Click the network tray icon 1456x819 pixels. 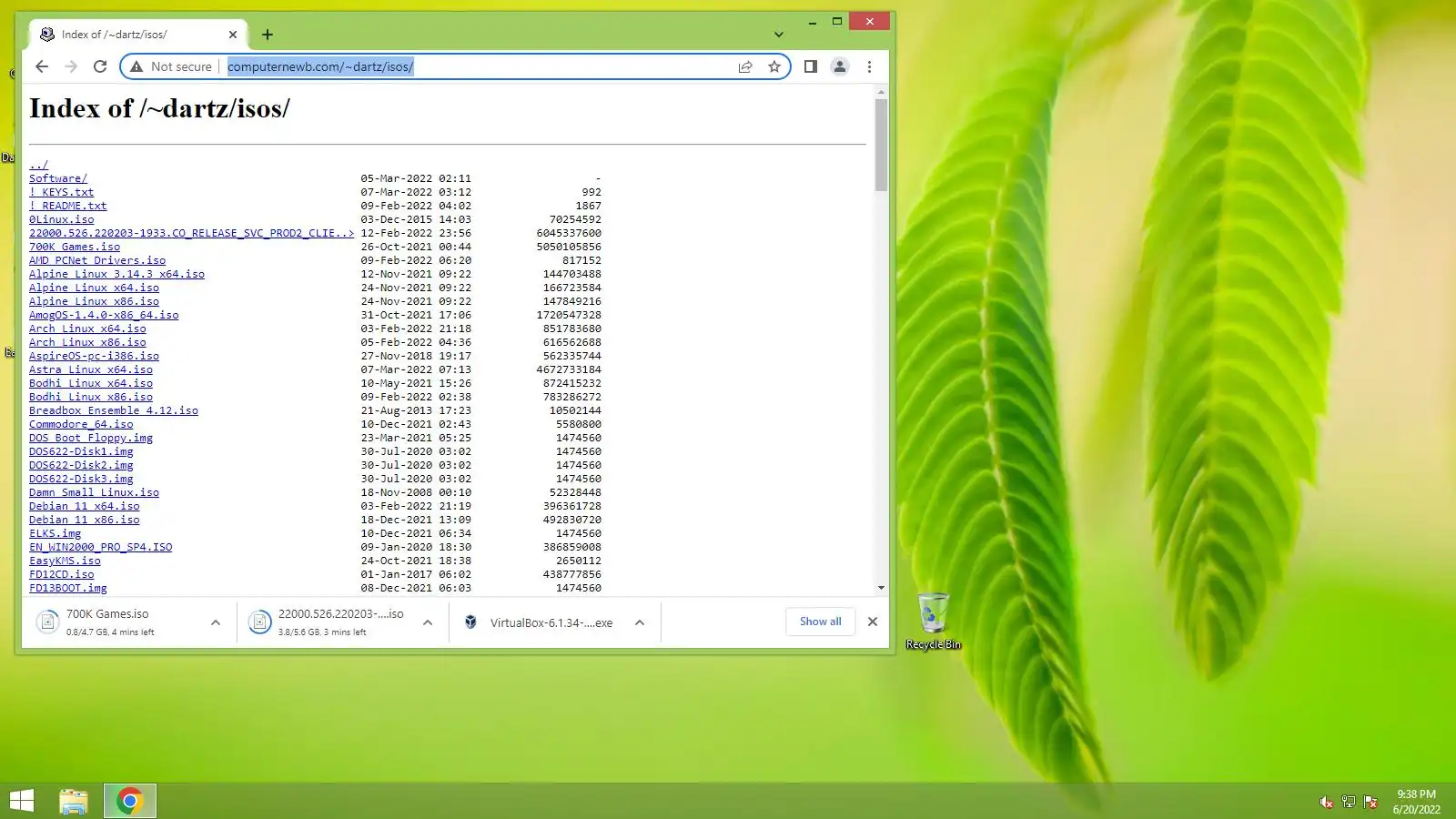pyautogui.click(x=1349, y=802)
